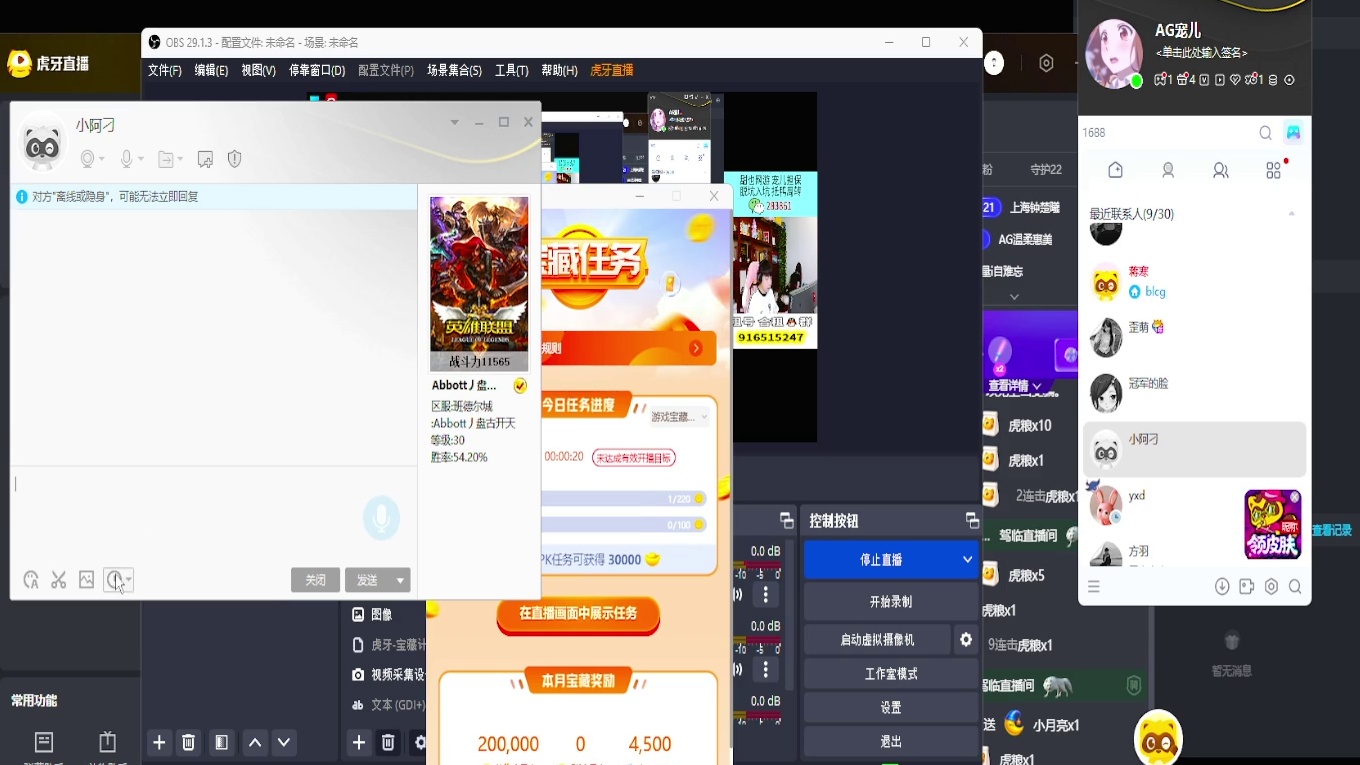Close the 领皮肤 ad popup
The width and height of the screenshot is (1360, 765).
tap(1295, 497)
